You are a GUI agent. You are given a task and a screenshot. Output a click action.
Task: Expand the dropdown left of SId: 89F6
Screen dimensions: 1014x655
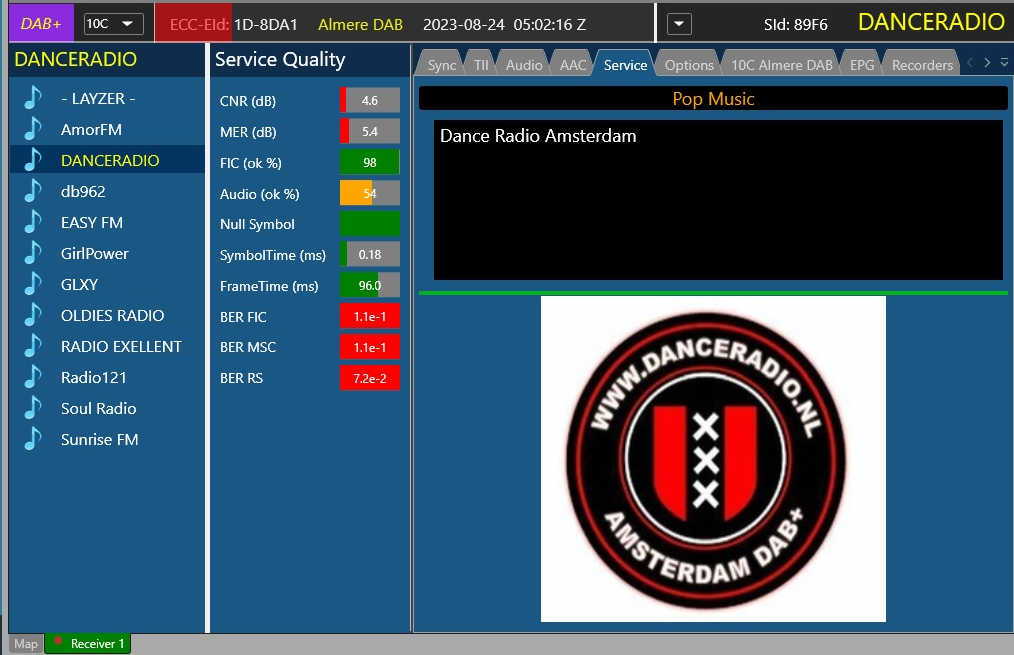tap(679, 25)
